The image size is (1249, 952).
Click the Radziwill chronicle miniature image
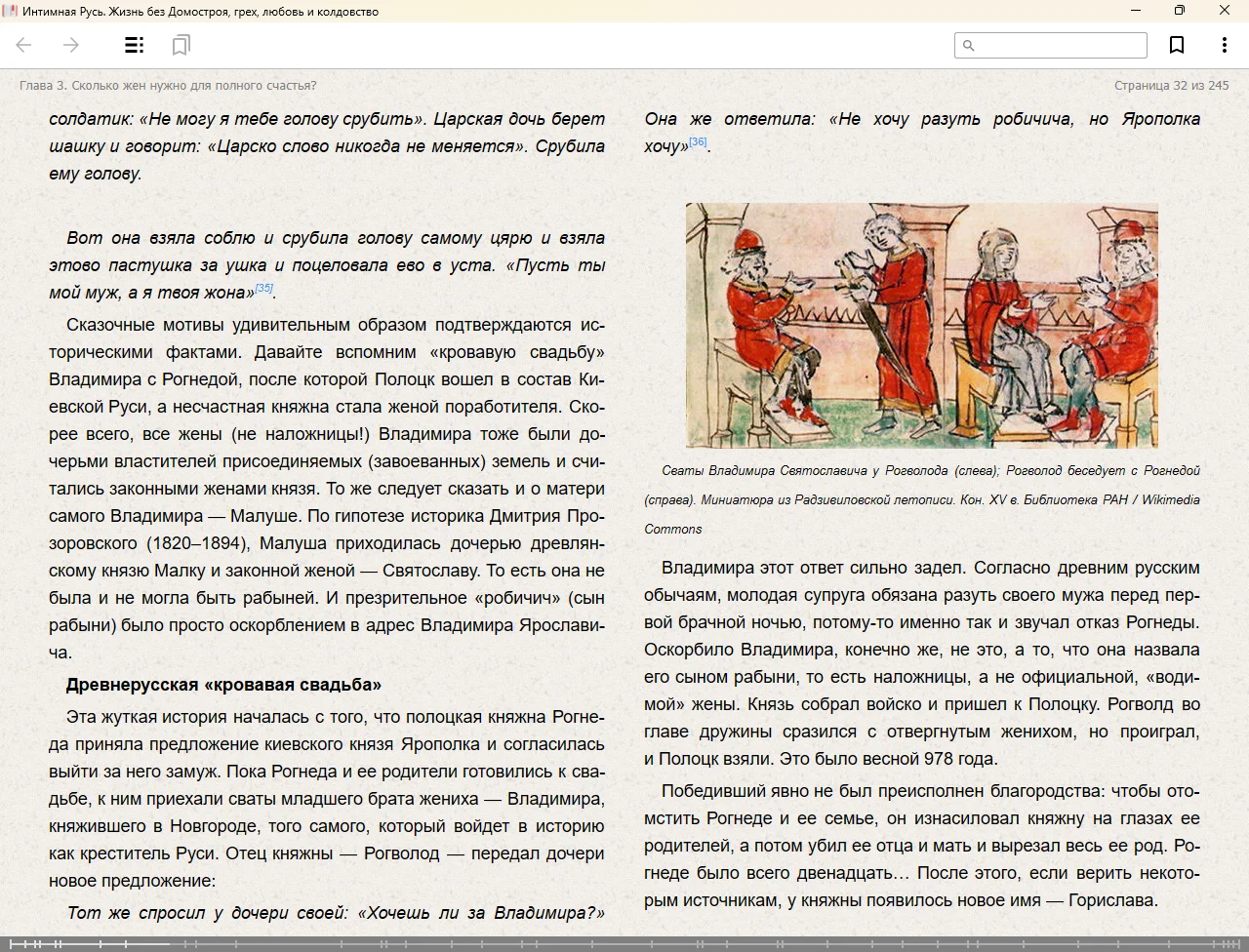(921, 325)
